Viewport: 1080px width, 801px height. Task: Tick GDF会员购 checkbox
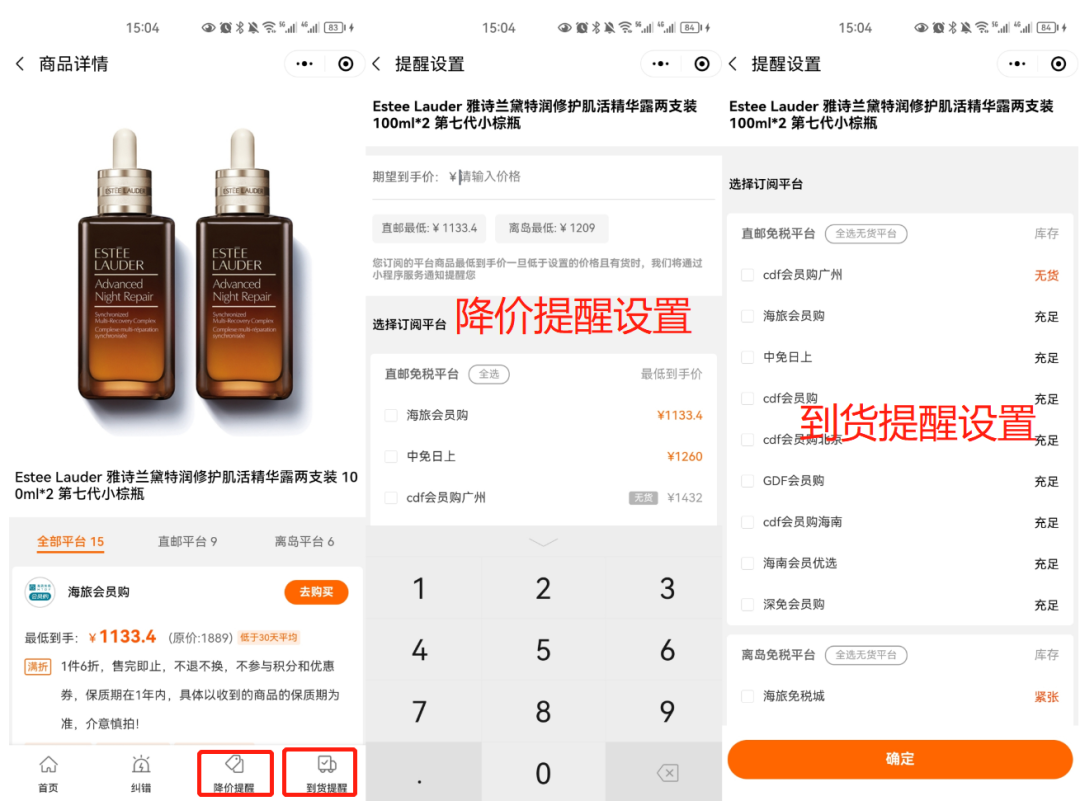point(747,481)
